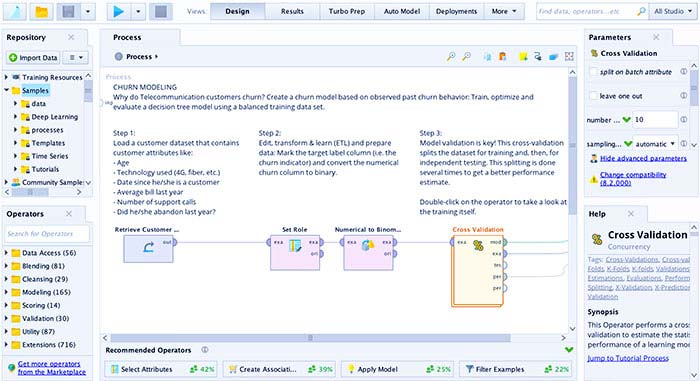Viewport: 700px width, 381px height.
Task: Collapse the Samples folder
Action: click(x=6, y=90)
